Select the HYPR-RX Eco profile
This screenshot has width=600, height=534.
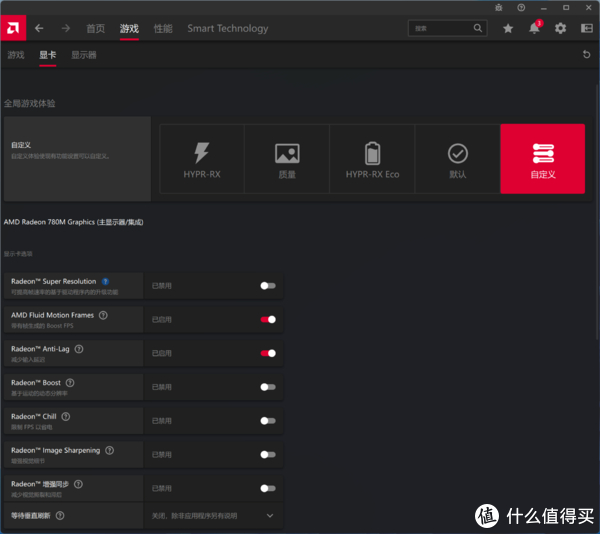click(372, 159)
